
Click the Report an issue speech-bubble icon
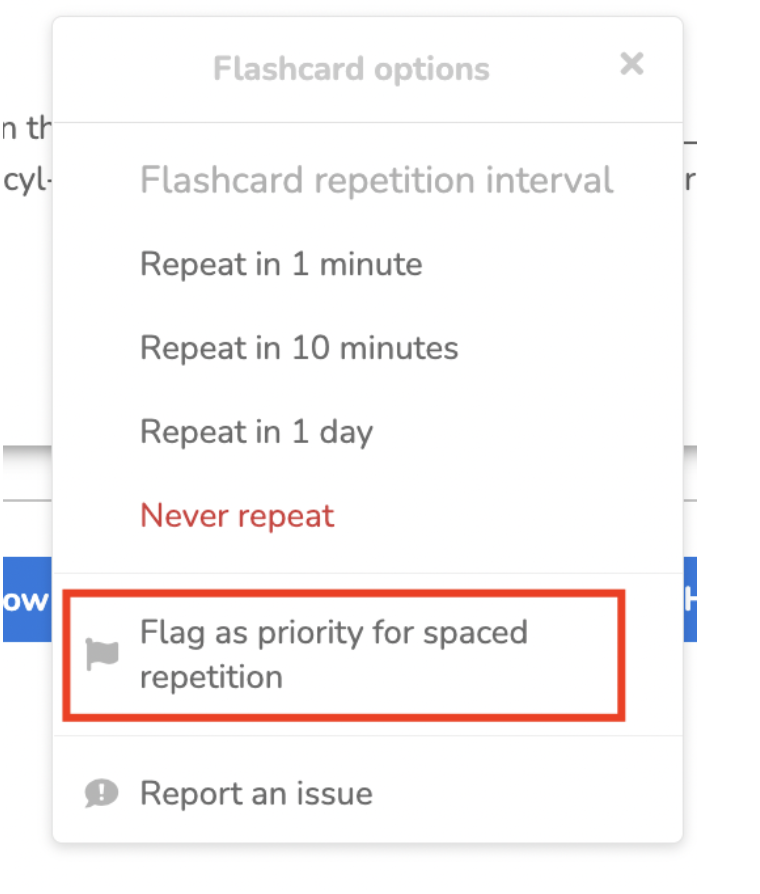click(102, 794)
